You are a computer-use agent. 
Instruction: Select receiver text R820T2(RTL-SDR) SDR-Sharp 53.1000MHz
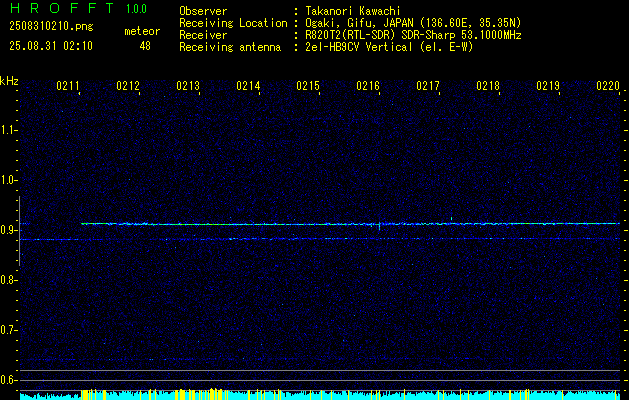point(414,35)
